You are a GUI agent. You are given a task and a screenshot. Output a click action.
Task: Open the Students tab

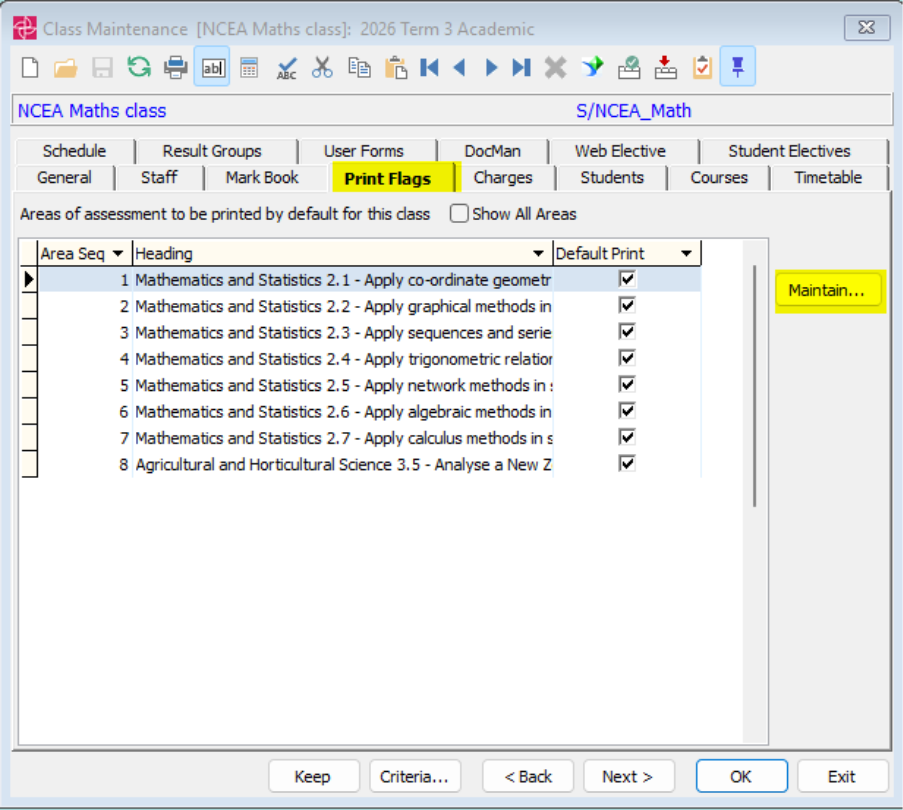(x=612, y=177)
